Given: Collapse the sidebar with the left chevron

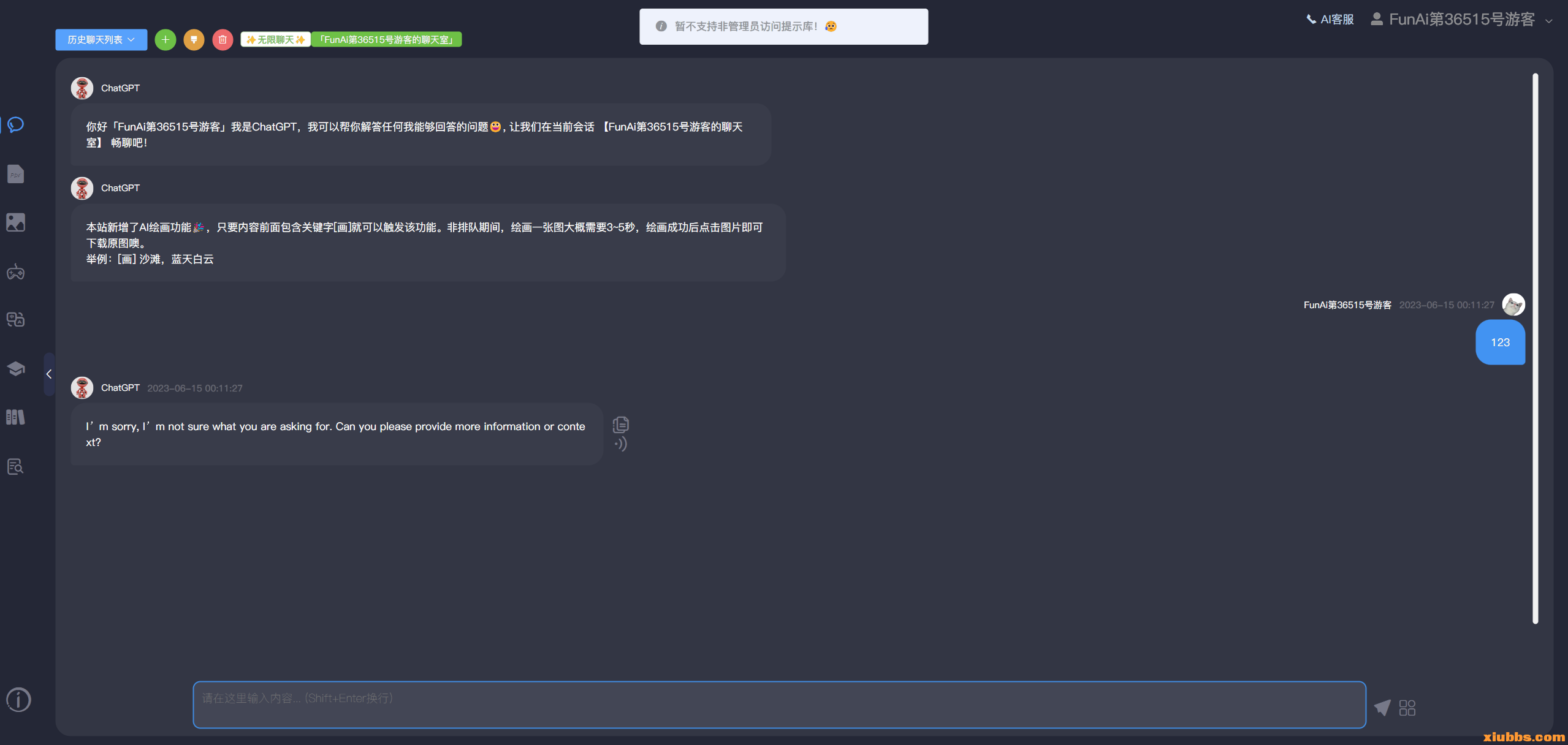Looking at the screenshot, I should click(x=49, y=374).
